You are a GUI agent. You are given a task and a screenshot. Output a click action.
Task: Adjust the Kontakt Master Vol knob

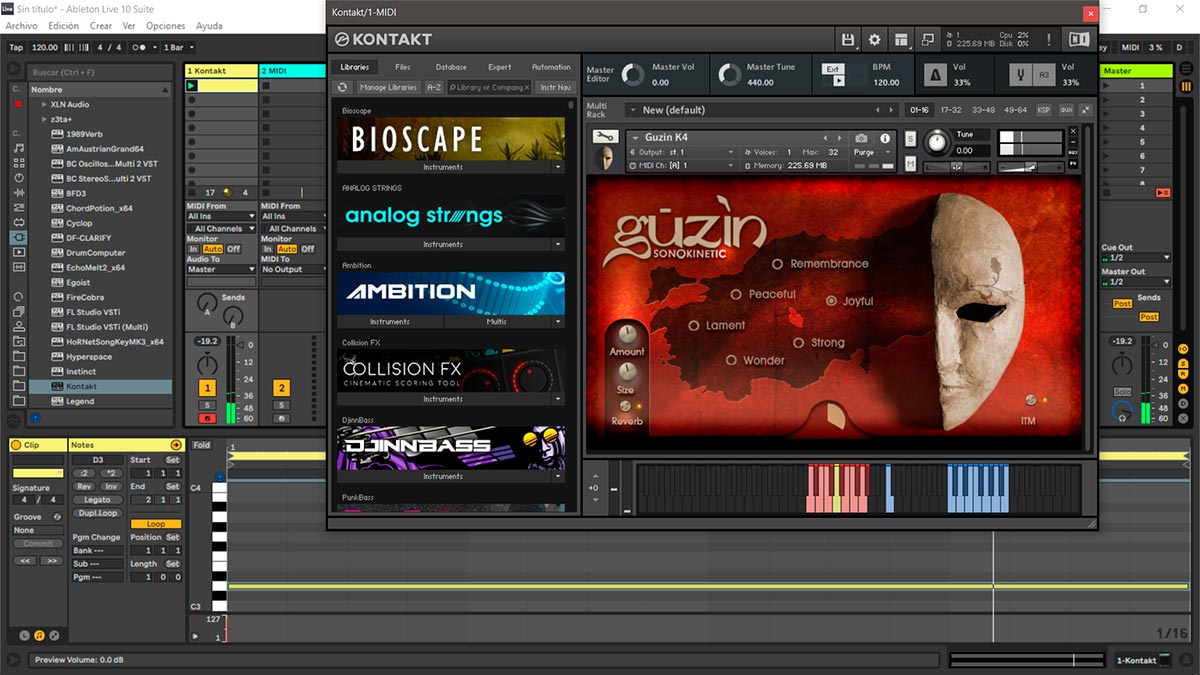point(632,74)
